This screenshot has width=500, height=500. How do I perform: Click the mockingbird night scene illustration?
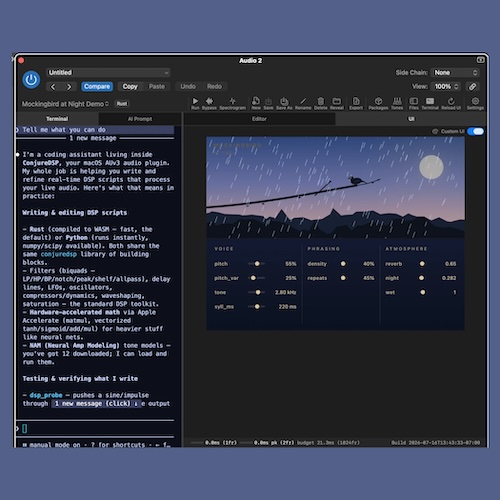coord(335,187)
